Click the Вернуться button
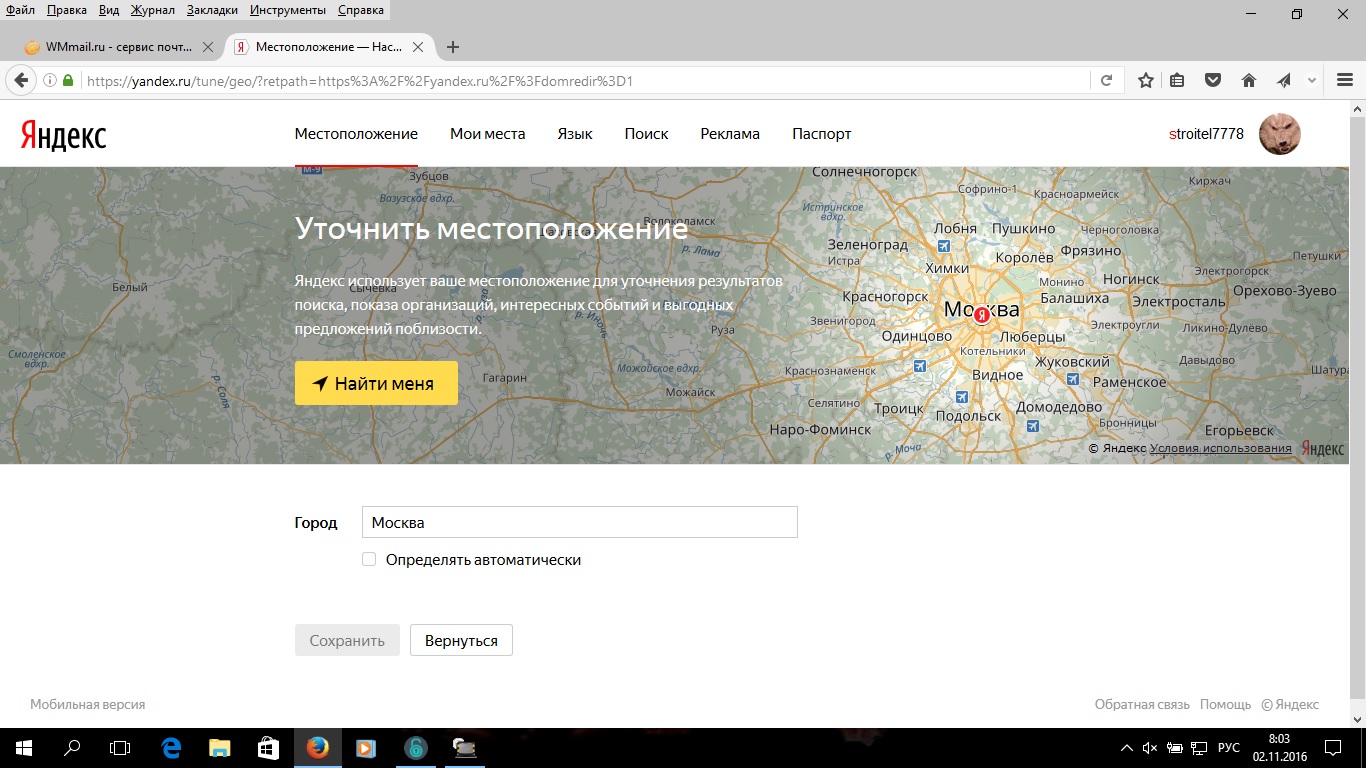The width and height of the screenshot is (1366, 768). pyautogui.click(x=461, y=641)
